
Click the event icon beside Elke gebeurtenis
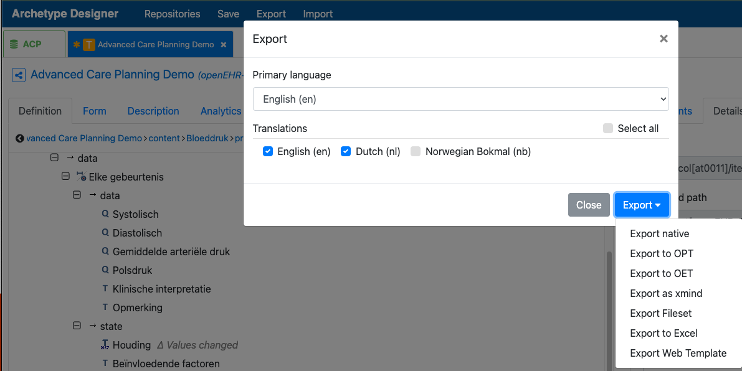point(81,177)
